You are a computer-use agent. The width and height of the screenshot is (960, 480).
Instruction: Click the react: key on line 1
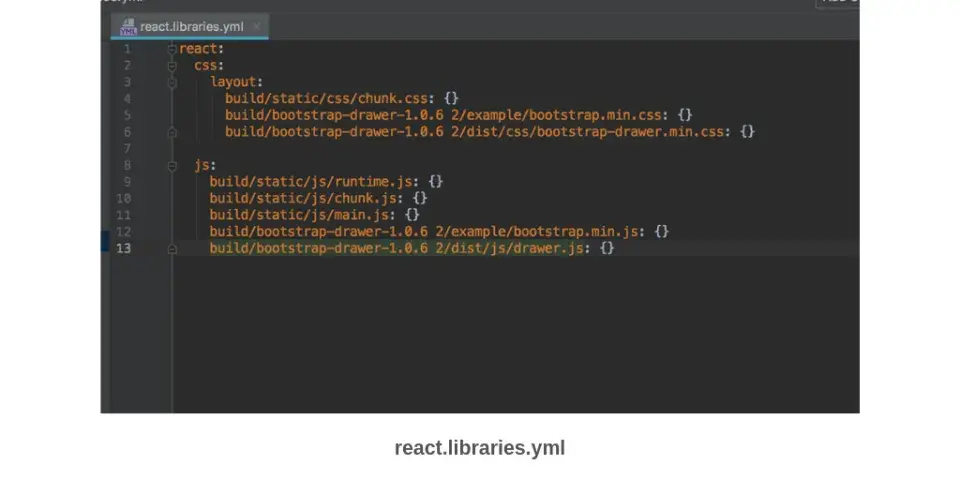[x=201, y=49]
